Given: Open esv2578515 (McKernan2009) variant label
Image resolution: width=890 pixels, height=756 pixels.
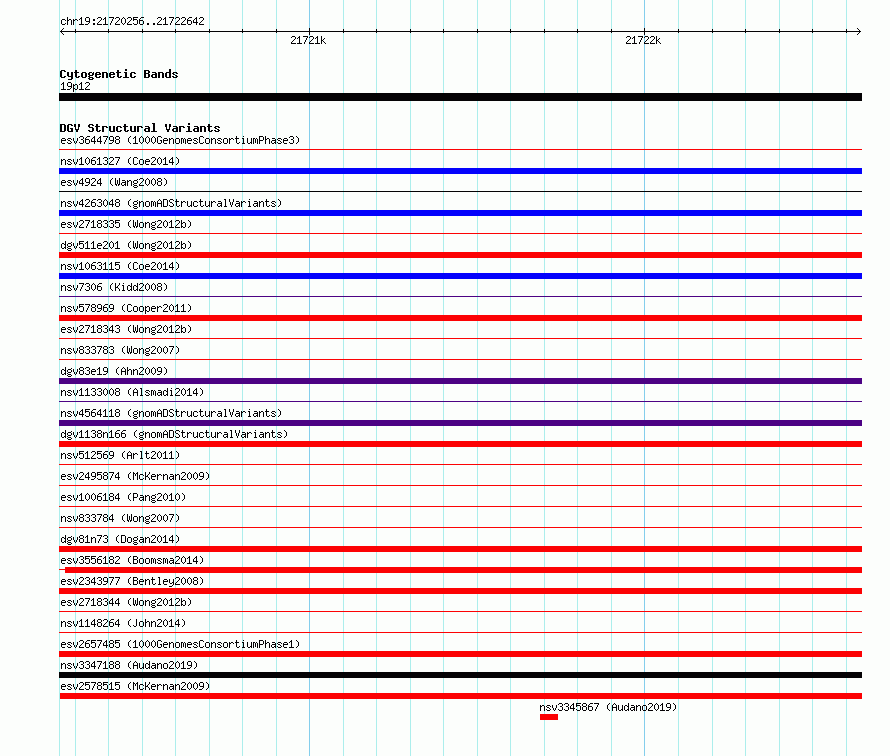Looking at the screenshot, I should coord(135,686).
